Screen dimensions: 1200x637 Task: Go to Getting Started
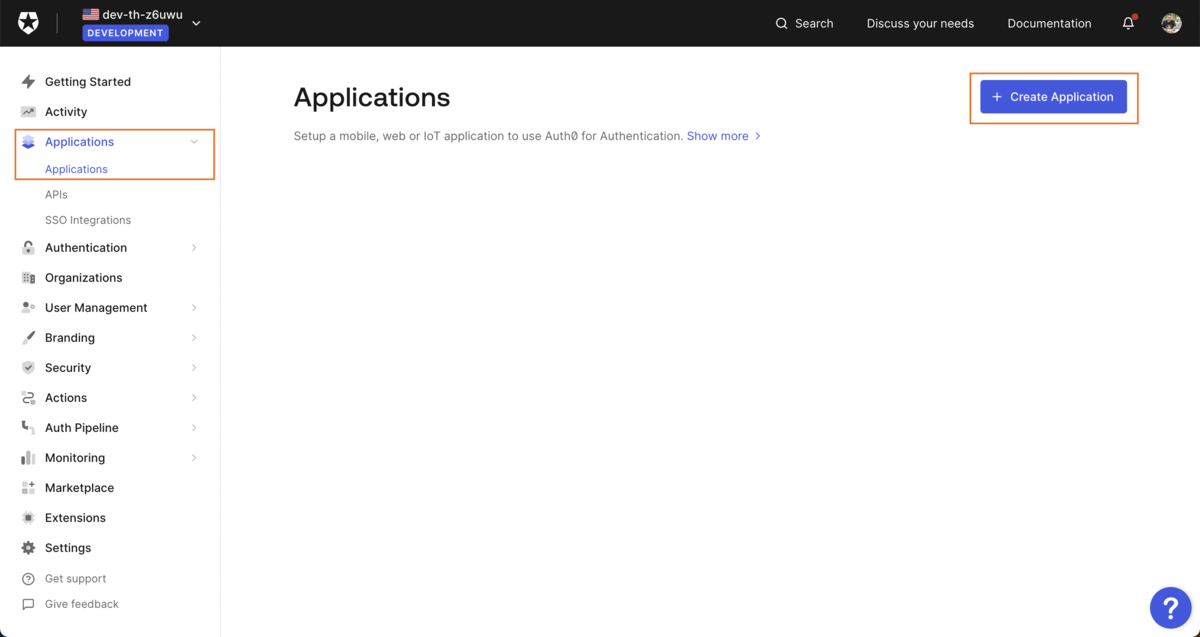tap(88, 82)
